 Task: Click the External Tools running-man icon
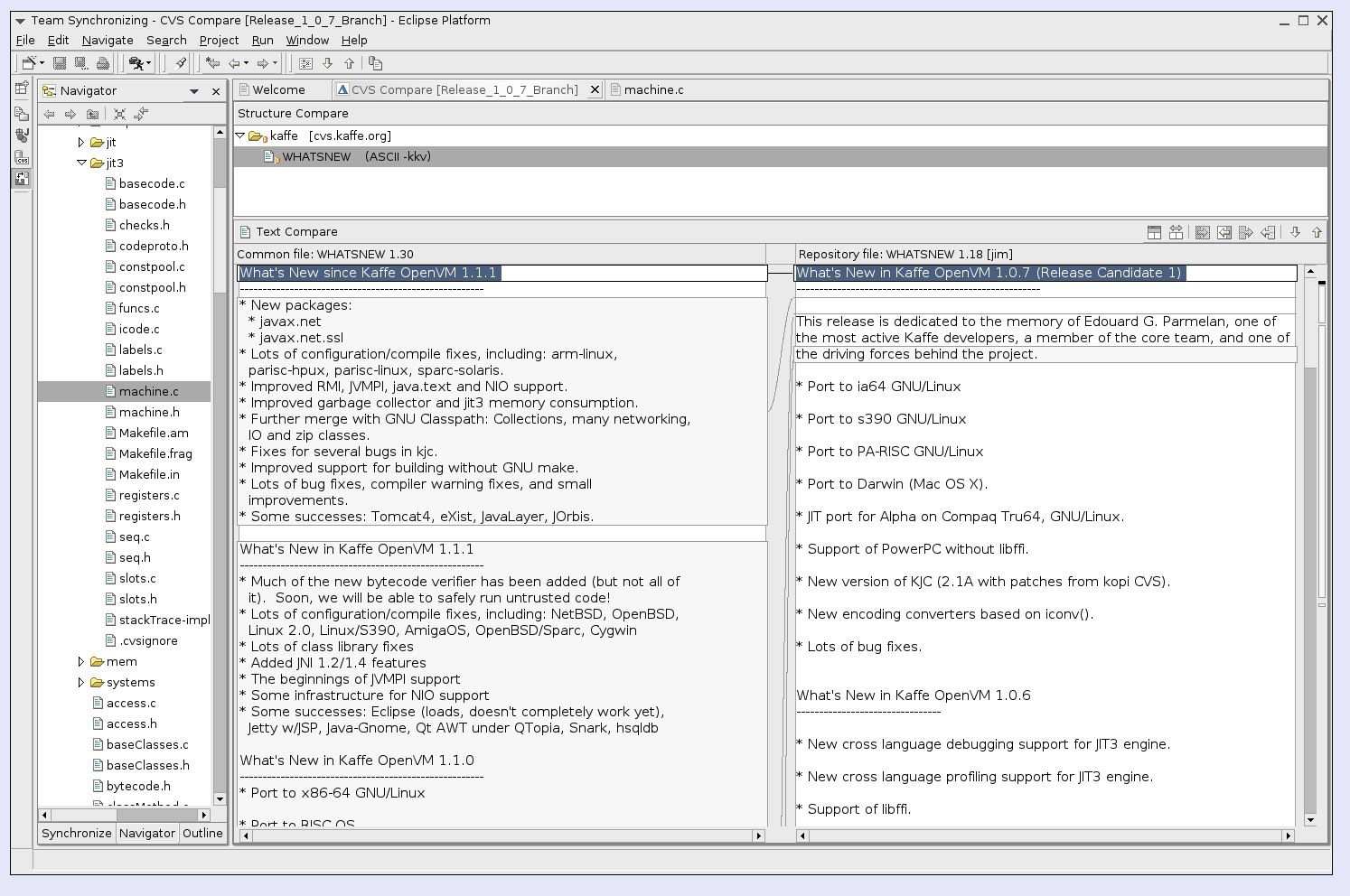click(136, 63)
